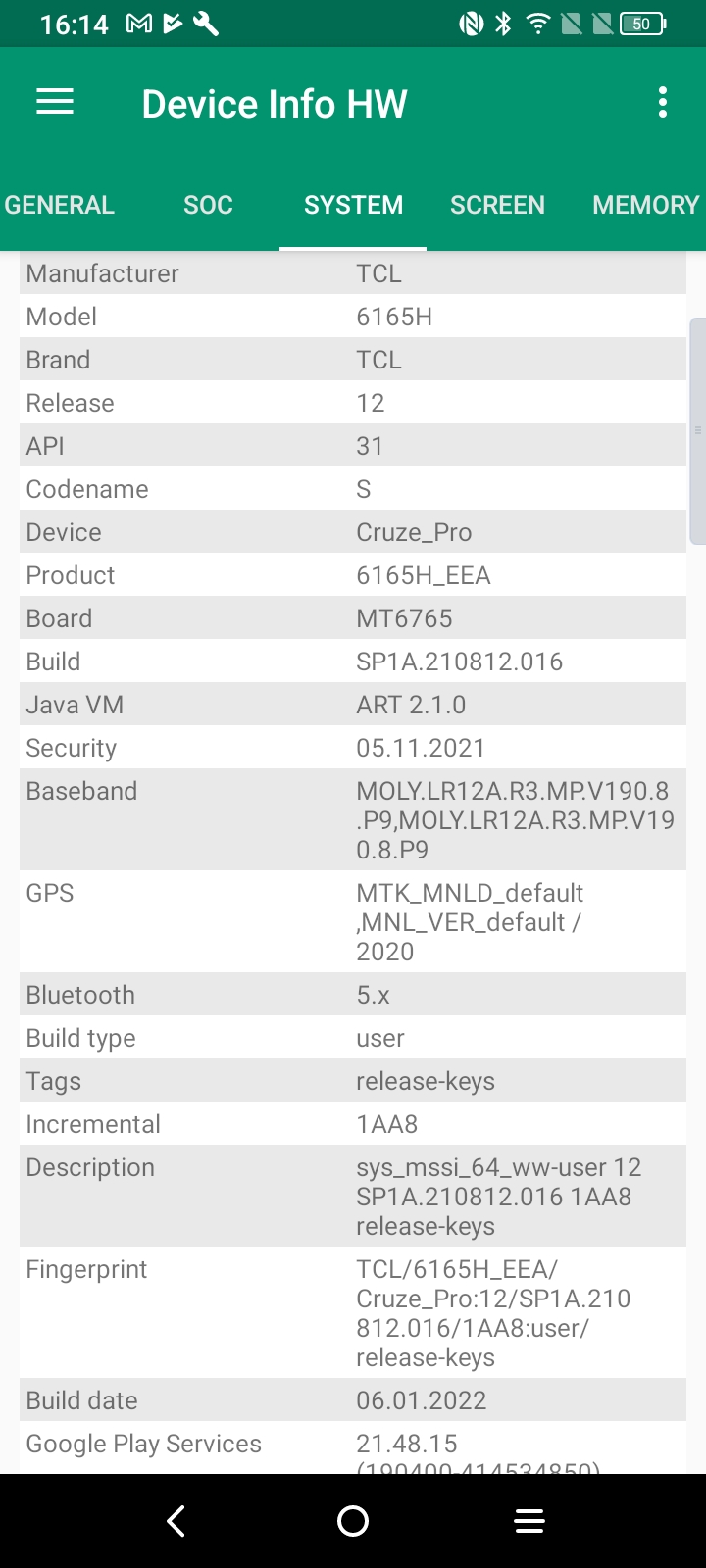This screenshot has width=706, height=1568.
Task: Tap the Baseband version row
Action: point(353,819)
